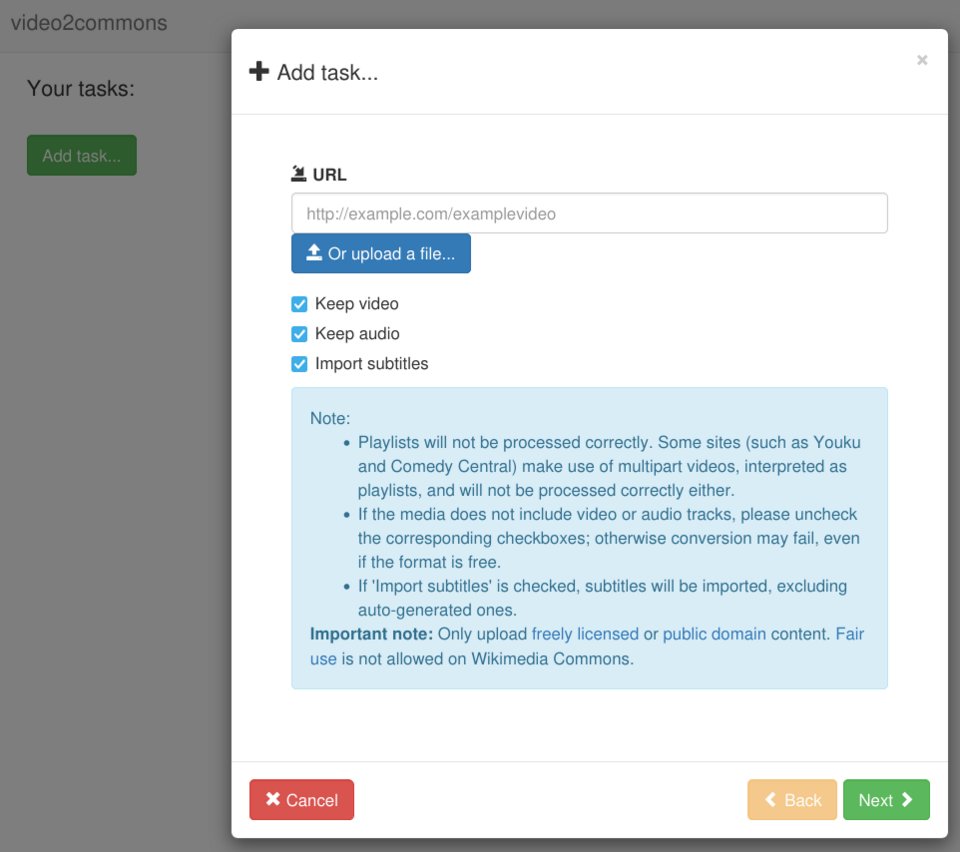Proceed with the Next button
The width and height of the screenshot is (960, 852).
coord(886,799)
